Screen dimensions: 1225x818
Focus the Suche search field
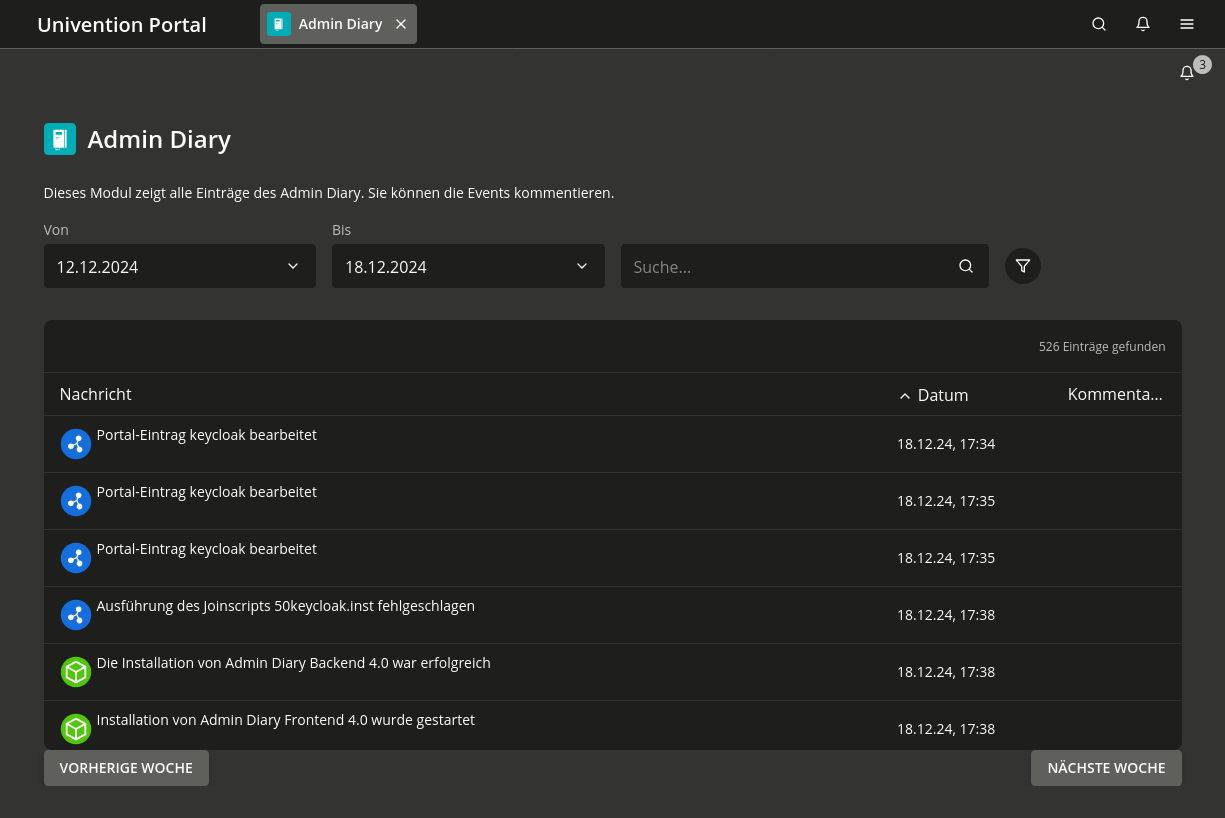click(805, 266)
